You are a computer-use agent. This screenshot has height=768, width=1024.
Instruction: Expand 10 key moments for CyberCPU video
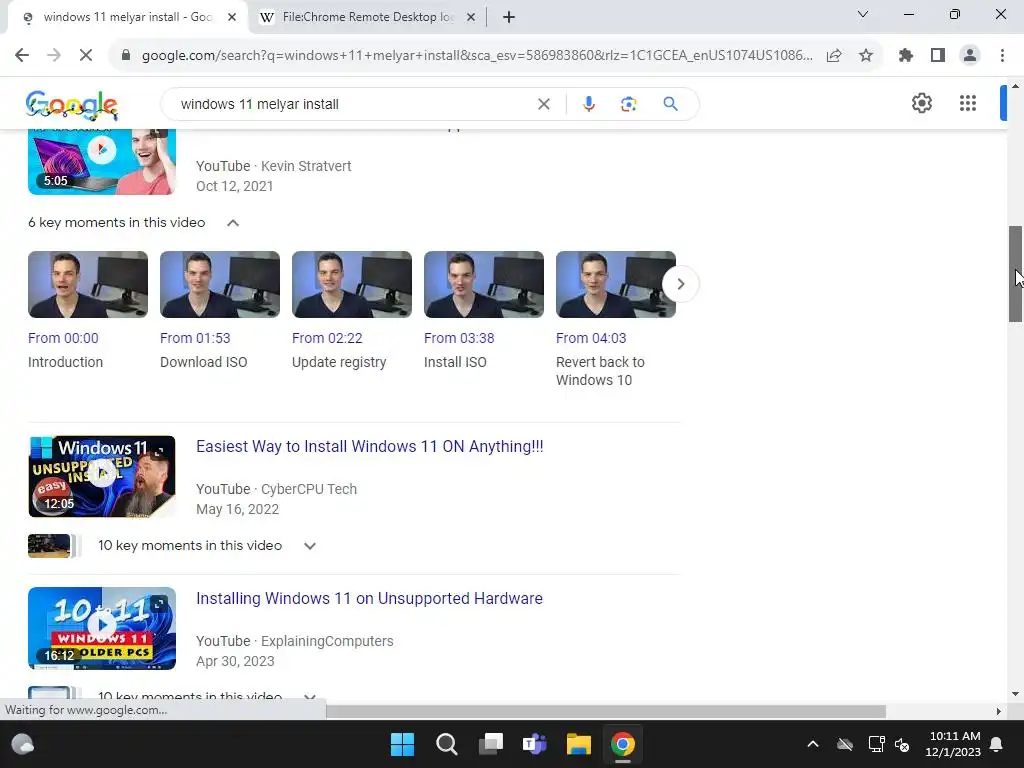click(310, 546)
